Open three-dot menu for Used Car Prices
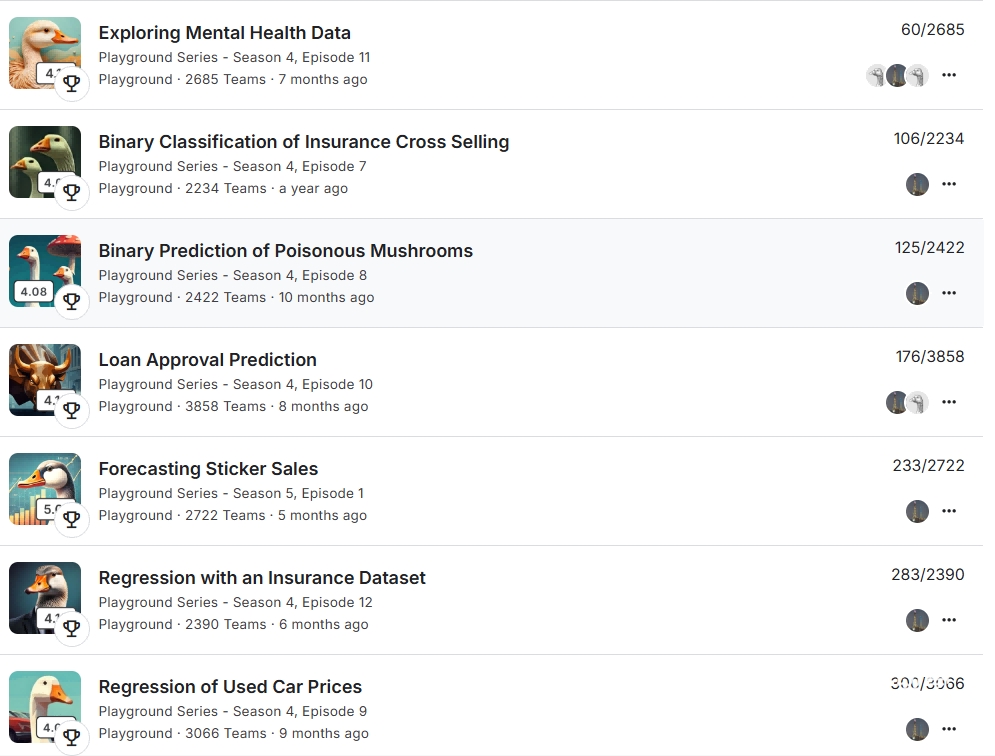This screenshot has width=995, height=756. [949, 729]
